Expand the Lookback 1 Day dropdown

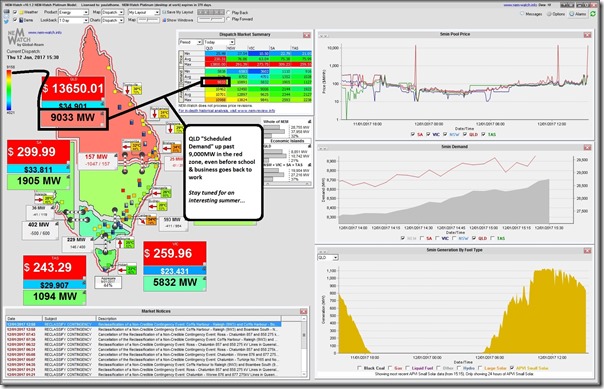point(73,20)
